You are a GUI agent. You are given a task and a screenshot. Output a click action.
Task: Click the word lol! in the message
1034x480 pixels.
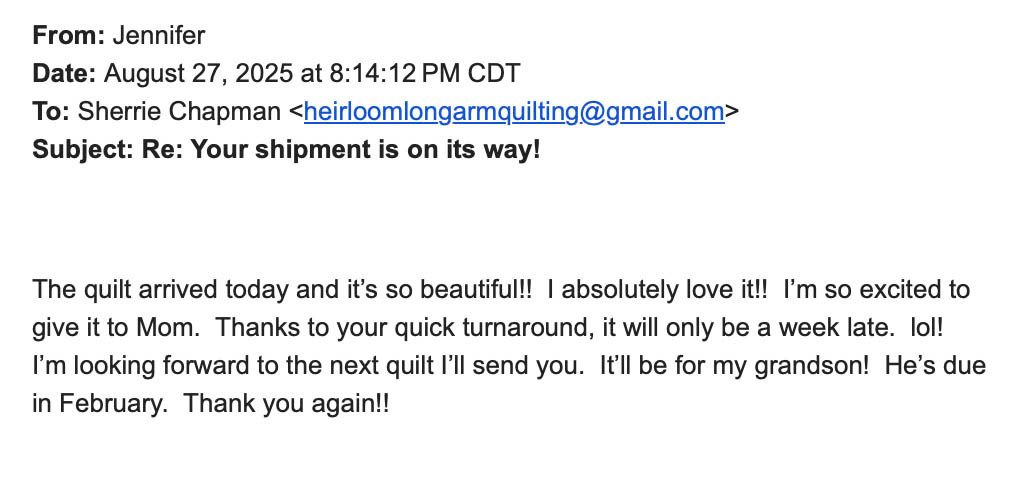tap(927, 328)
